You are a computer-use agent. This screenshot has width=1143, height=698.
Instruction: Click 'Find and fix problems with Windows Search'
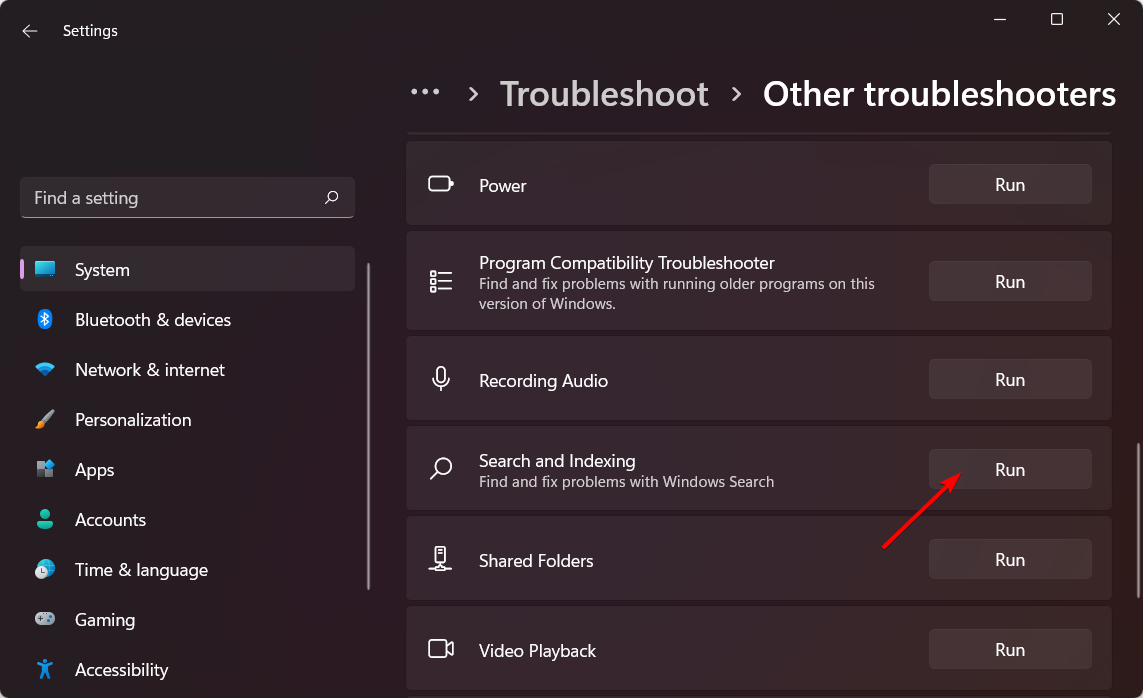[626, 482]
